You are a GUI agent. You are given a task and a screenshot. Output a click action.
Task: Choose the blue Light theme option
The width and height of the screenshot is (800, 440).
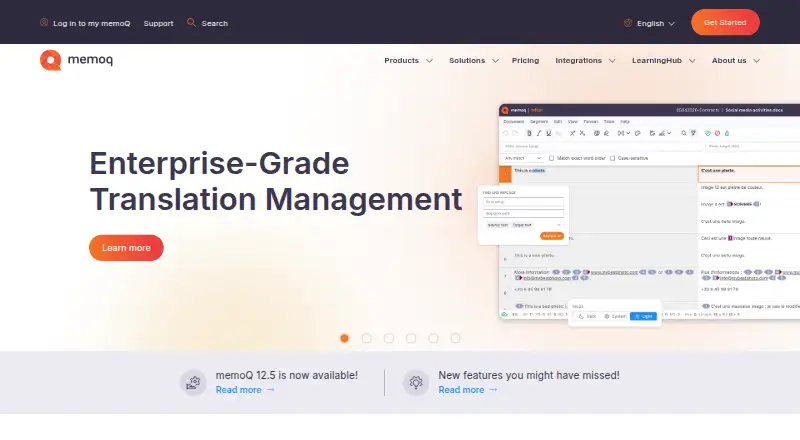point(643,316)
